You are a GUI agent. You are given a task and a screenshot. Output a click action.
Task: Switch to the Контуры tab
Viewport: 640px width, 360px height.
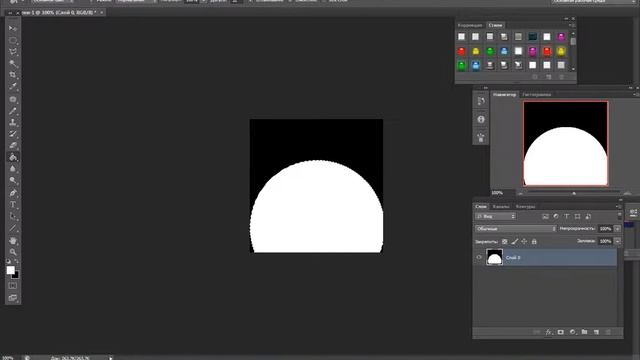point(525,207)
